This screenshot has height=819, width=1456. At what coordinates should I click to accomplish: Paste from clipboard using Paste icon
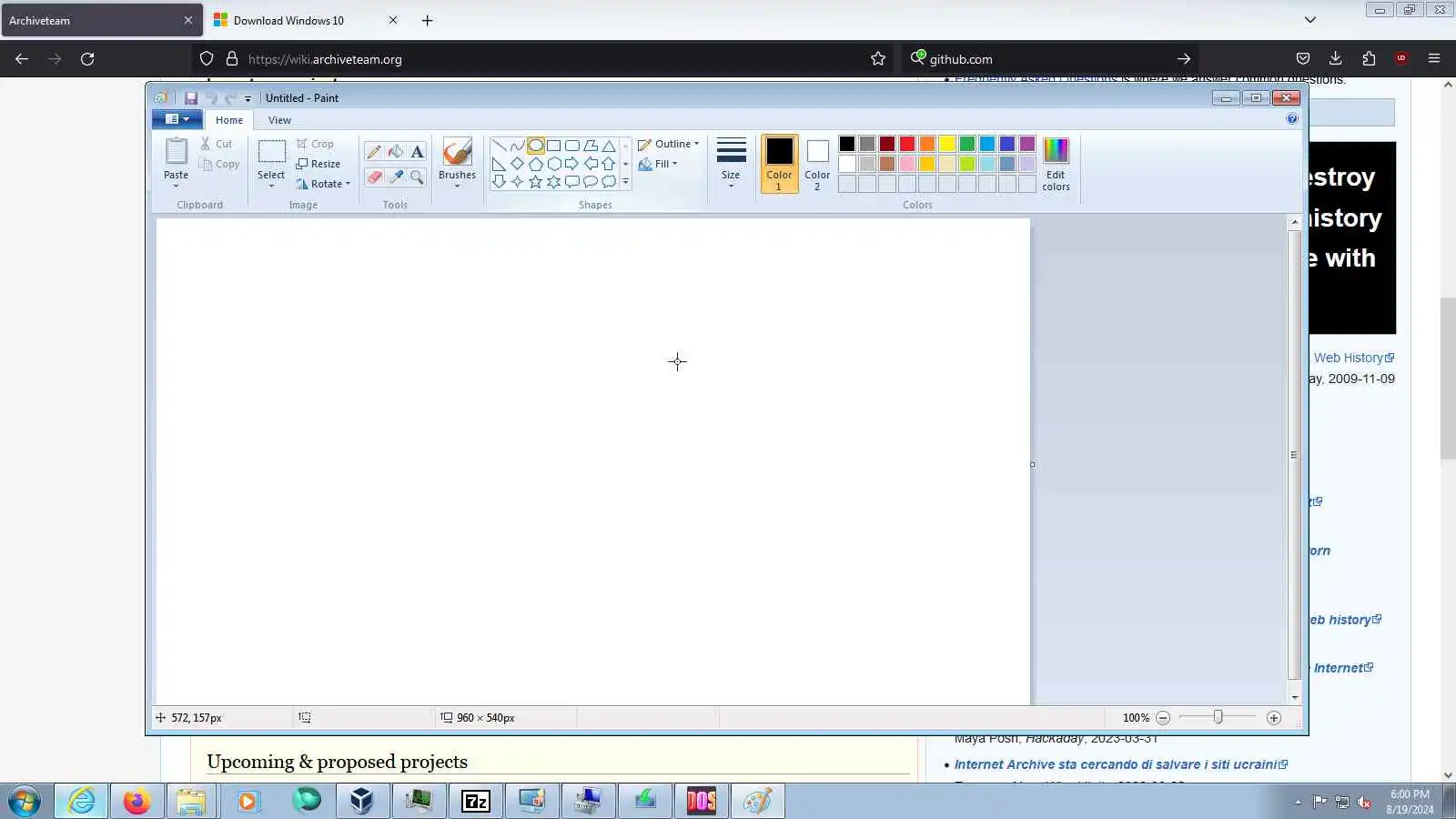(177, 151)
